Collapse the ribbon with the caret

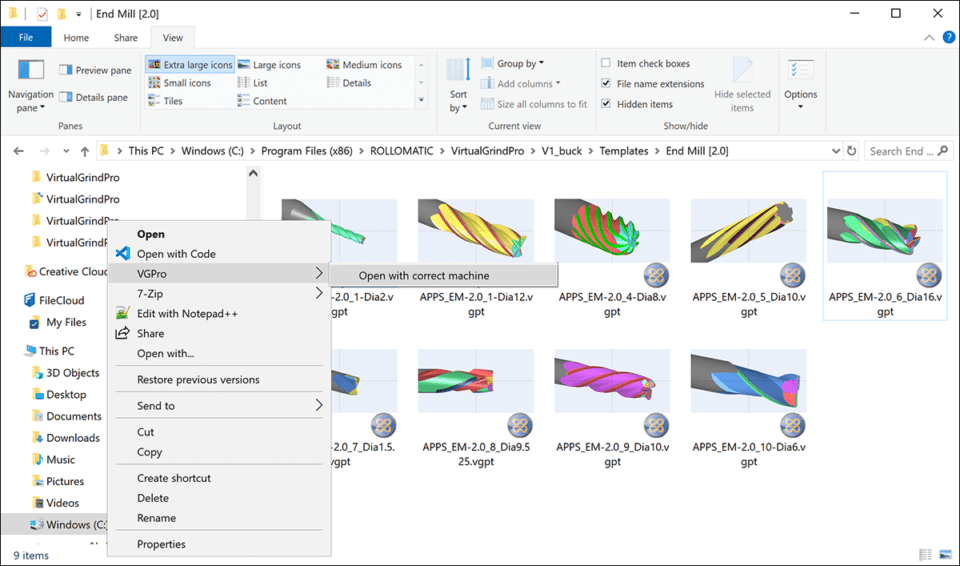[929, 37]
